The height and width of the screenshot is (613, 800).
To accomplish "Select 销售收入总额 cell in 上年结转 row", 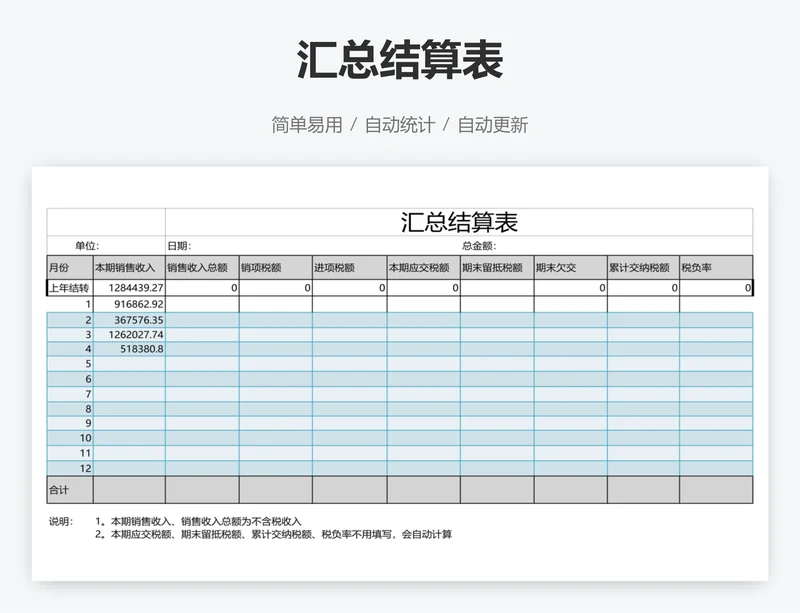I will [202, 288].
